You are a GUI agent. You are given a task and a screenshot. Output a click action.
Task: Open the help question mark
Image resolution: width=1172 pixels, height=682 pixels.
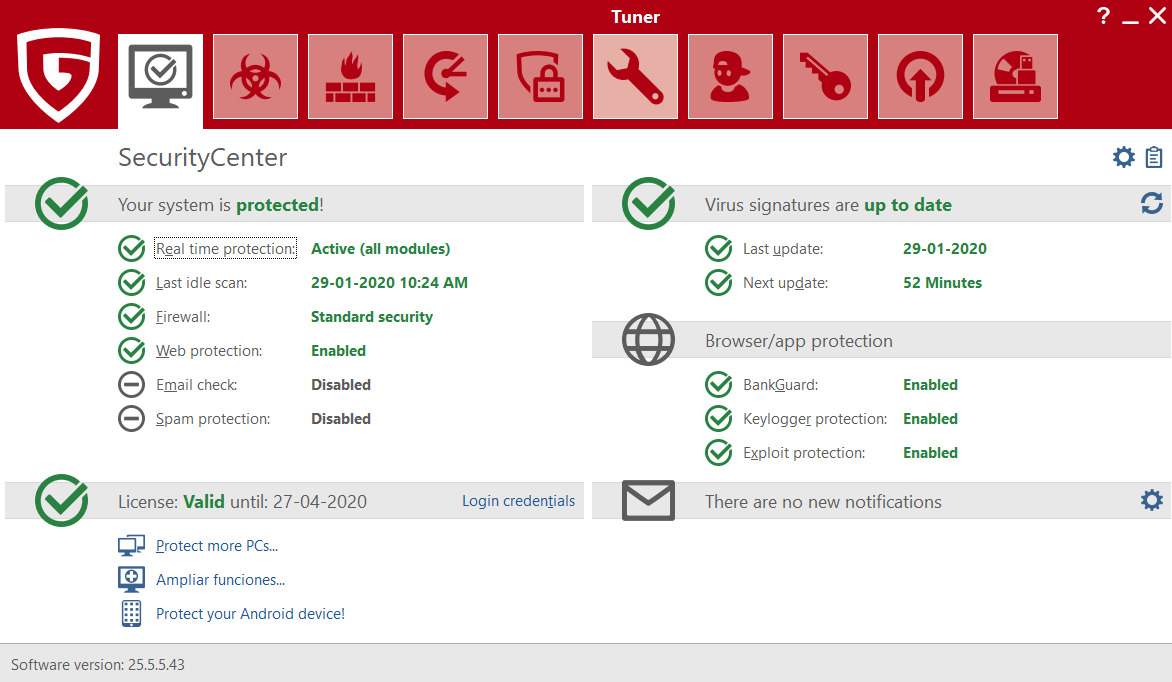pyautogui.click(x=1103, y=16)
